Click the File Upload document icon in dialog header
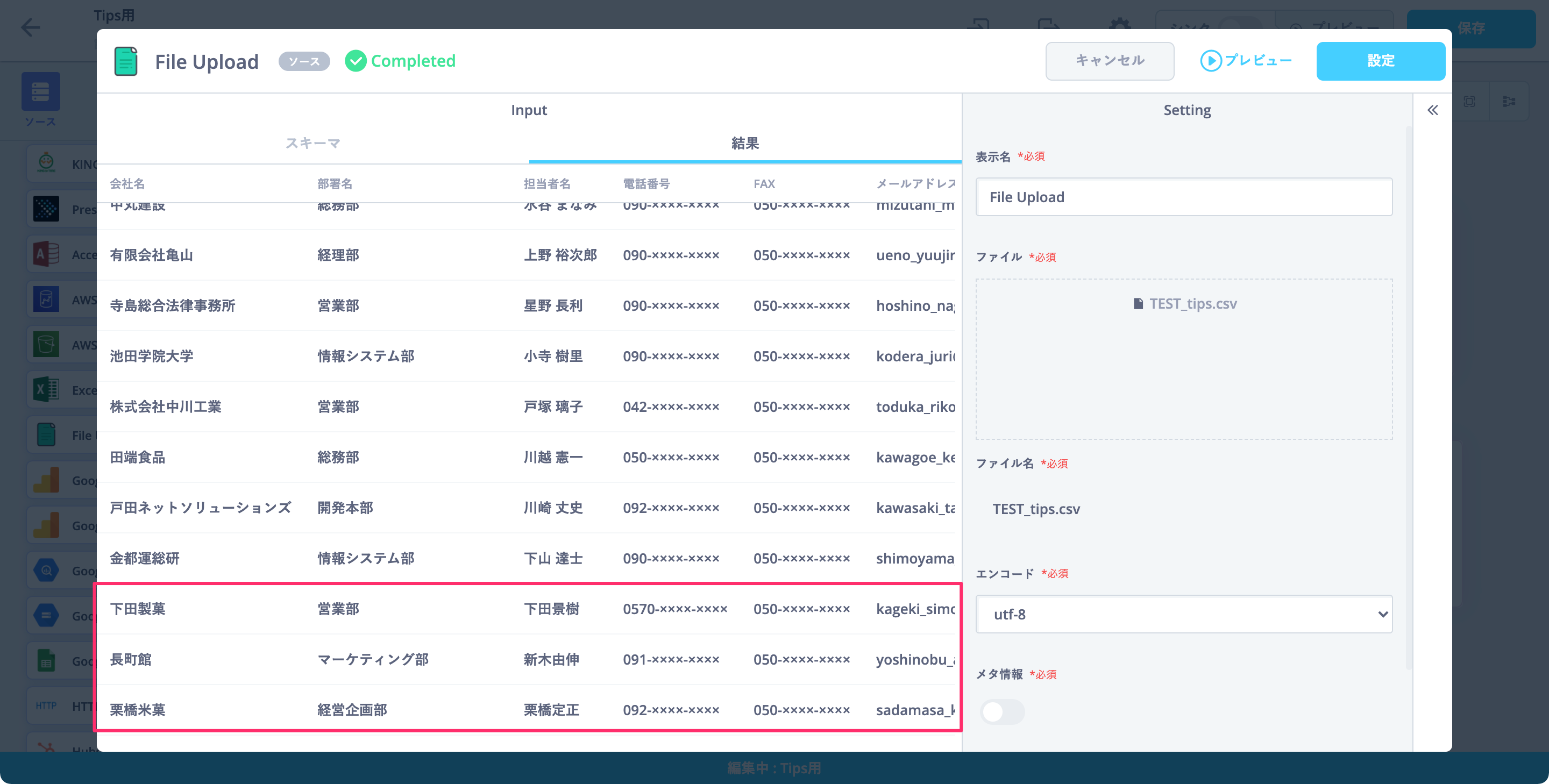The height and width of the screenshot is (784, 1549). [x=126, y=61]
